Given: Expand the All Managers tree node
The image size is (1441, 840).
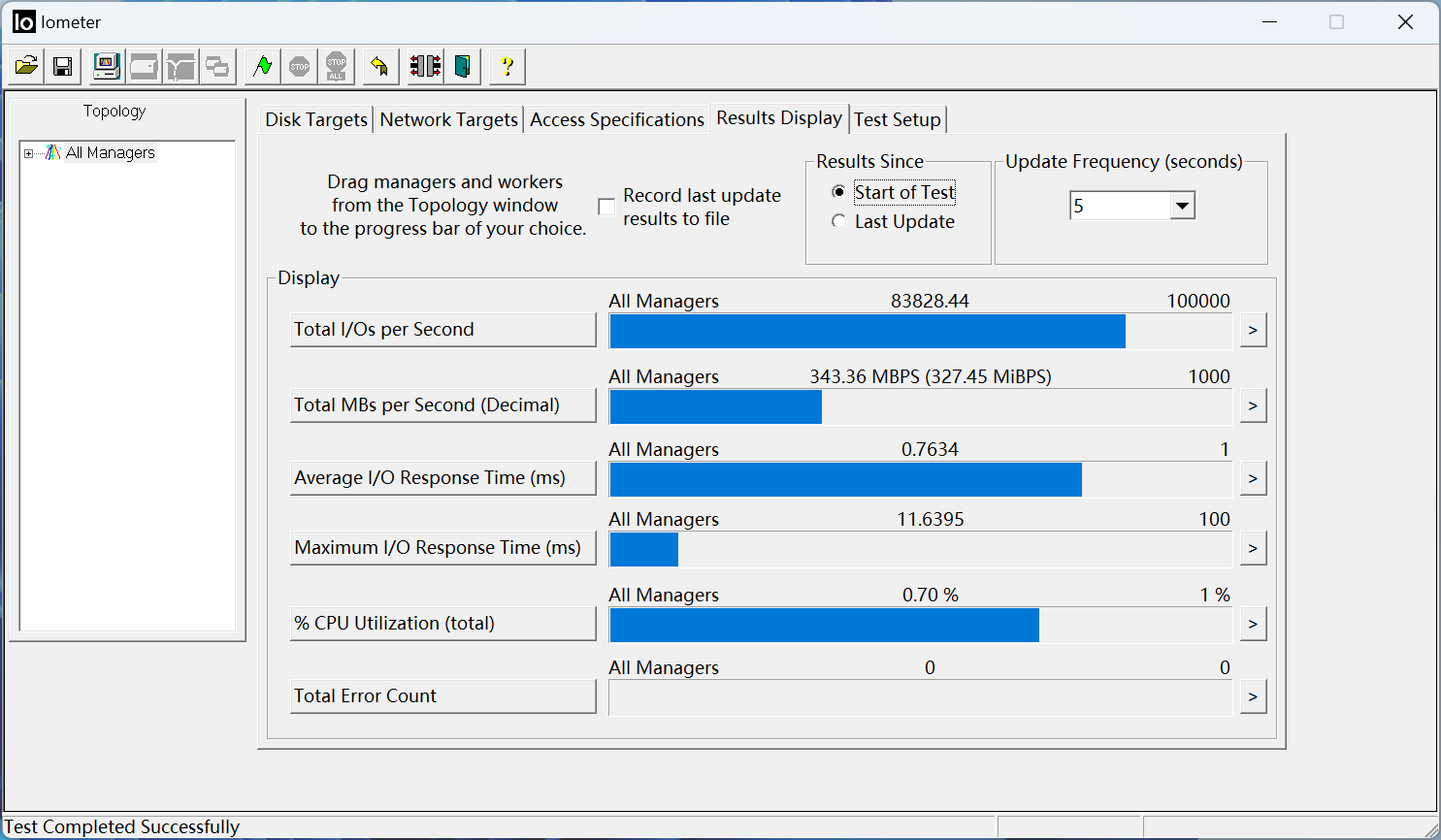Looking at the screenshot, I should 29,153.
